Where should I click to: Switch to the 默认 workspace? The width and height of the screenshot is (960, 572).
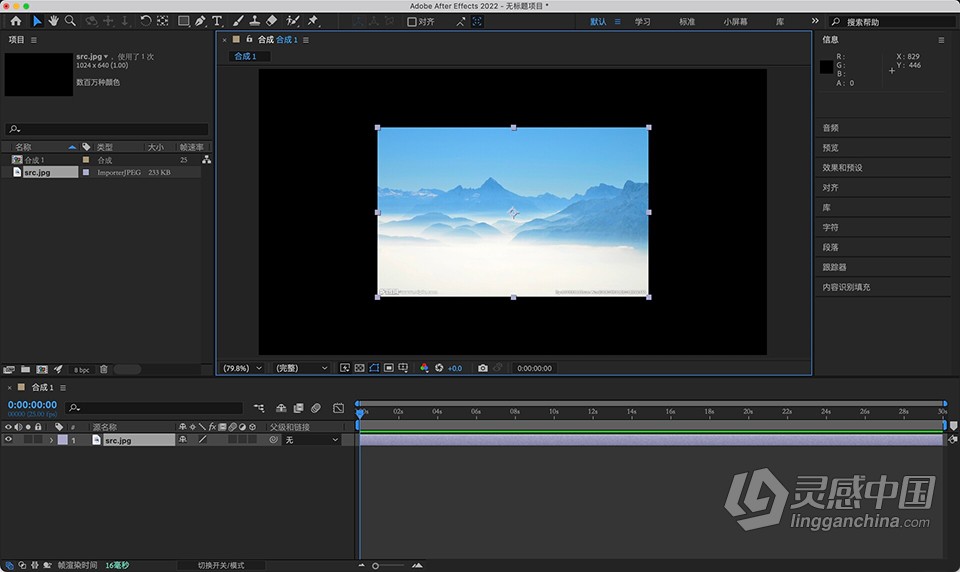(598, 21)
